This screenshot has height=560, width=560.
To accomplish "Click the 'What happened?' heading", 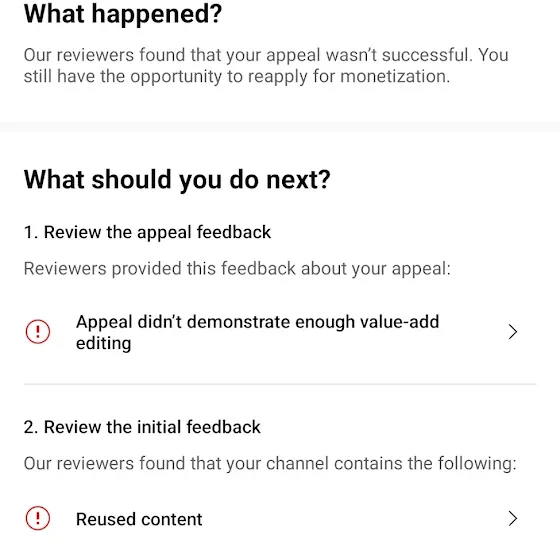I will 123,14.
